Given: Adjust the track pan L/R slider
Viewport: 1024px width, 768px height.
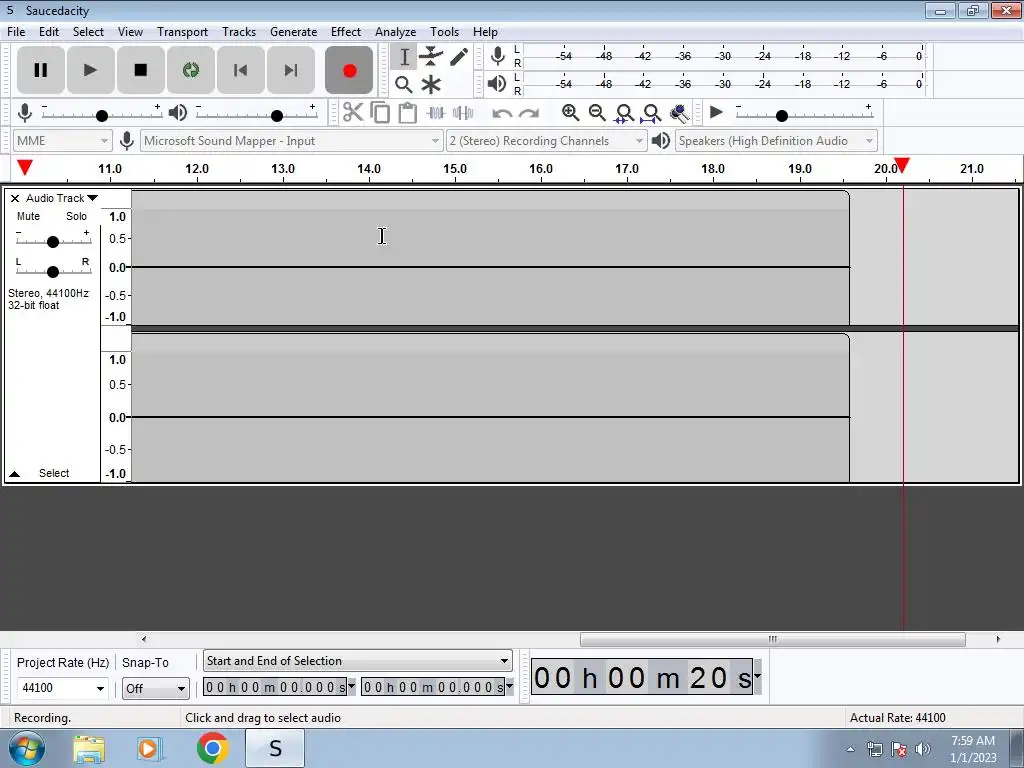Looking at the screenshot, I should (x=53, y=270).
